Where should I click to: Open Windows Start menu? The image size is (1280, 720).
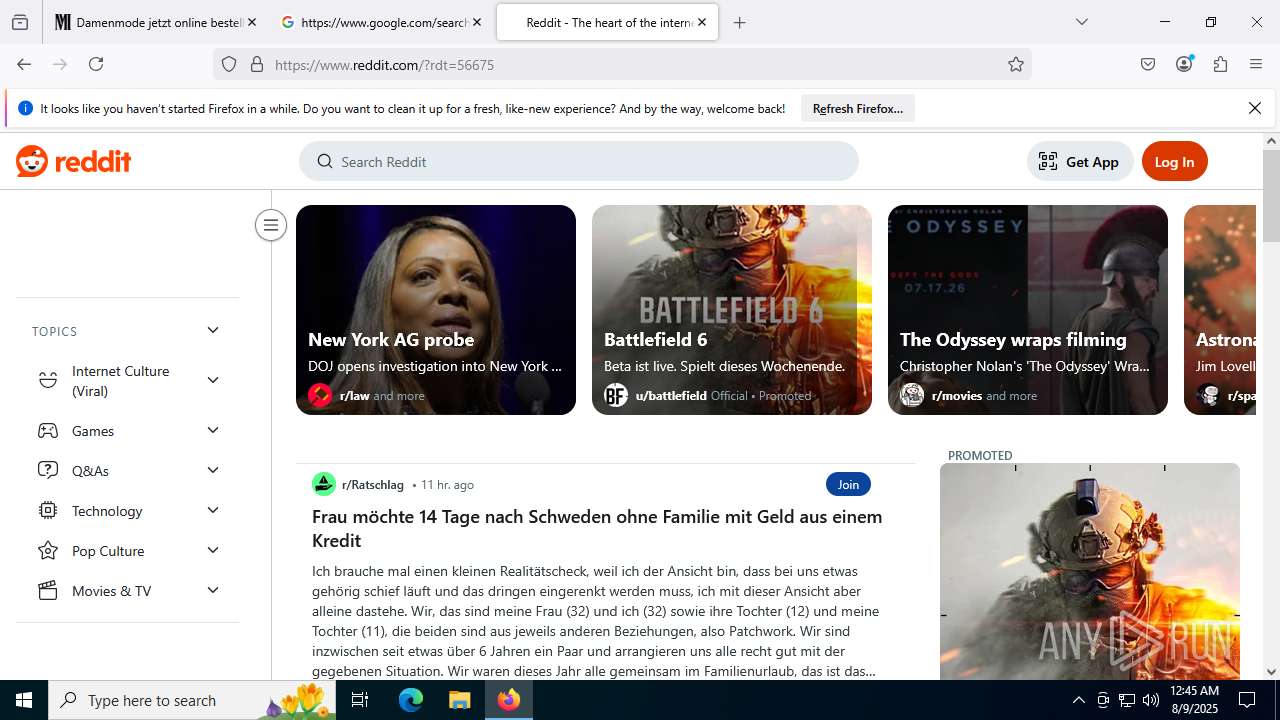tap(24, 700)
